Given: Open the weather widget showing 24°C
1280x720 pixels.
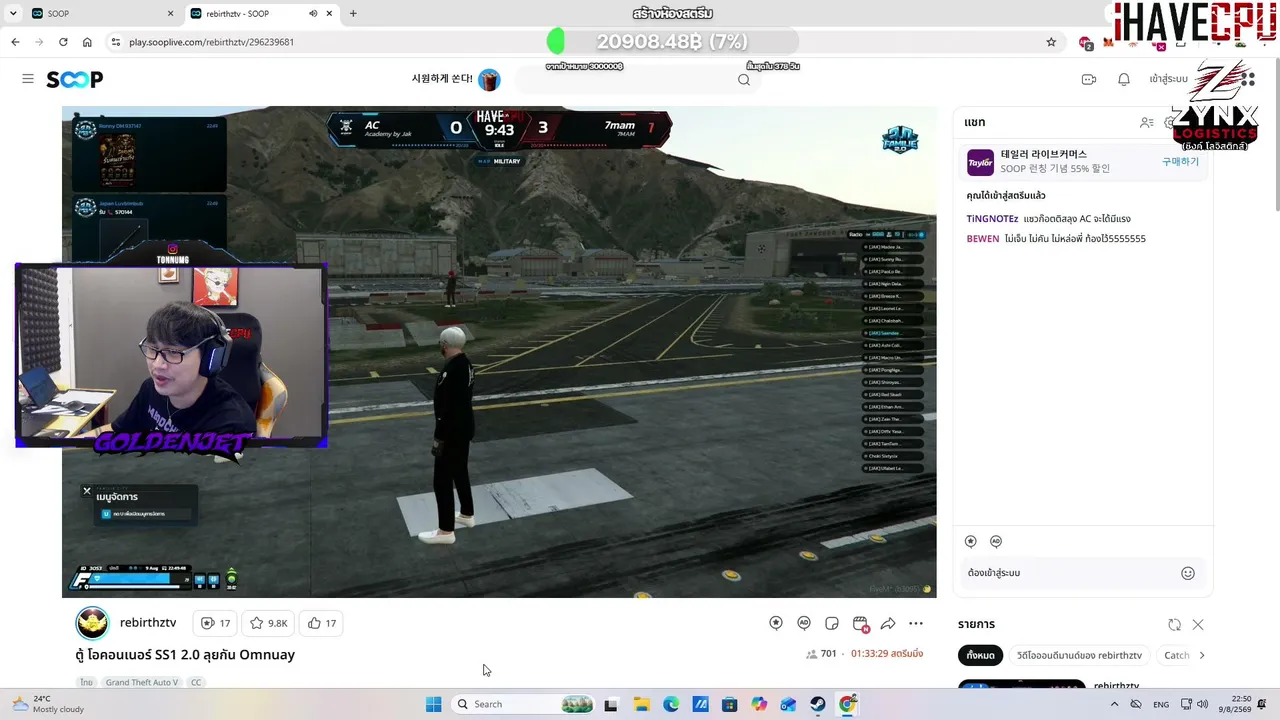Looking at the screenshot, I should tap(46, 704).
